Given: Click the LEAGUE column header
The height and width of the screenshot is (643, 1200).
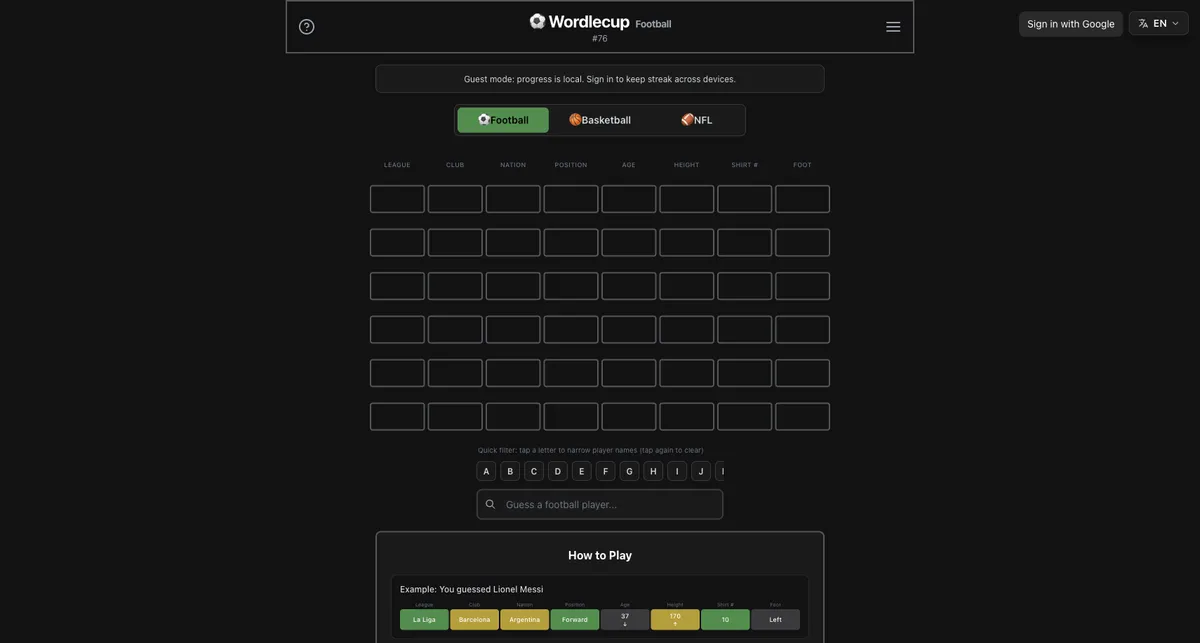Looking at the screenshot, I should [x=397, y=165].
